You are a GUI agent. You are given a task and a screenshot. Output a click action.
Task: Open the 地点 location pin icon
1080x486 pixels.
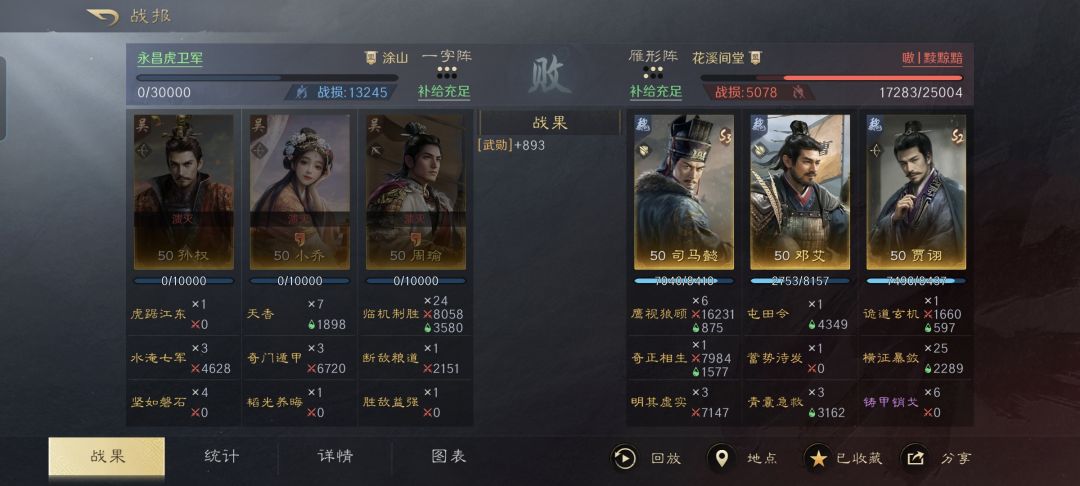click(x=720, y=458)
